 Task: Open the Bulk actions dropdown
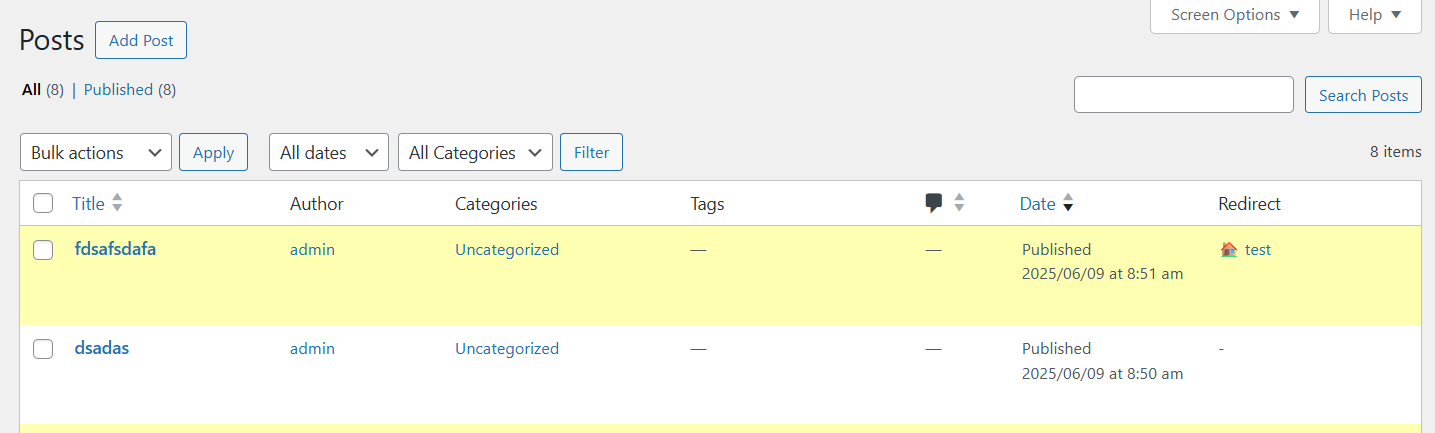click(96, 152)
